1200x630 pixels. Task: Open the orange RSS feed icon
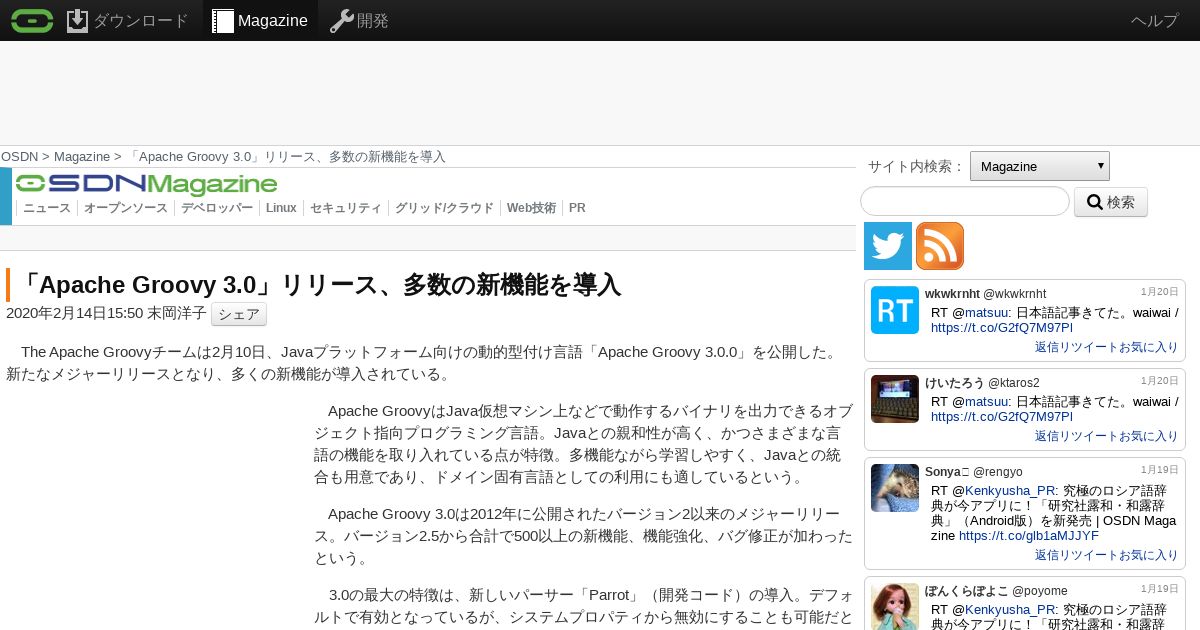coord(940,246)
